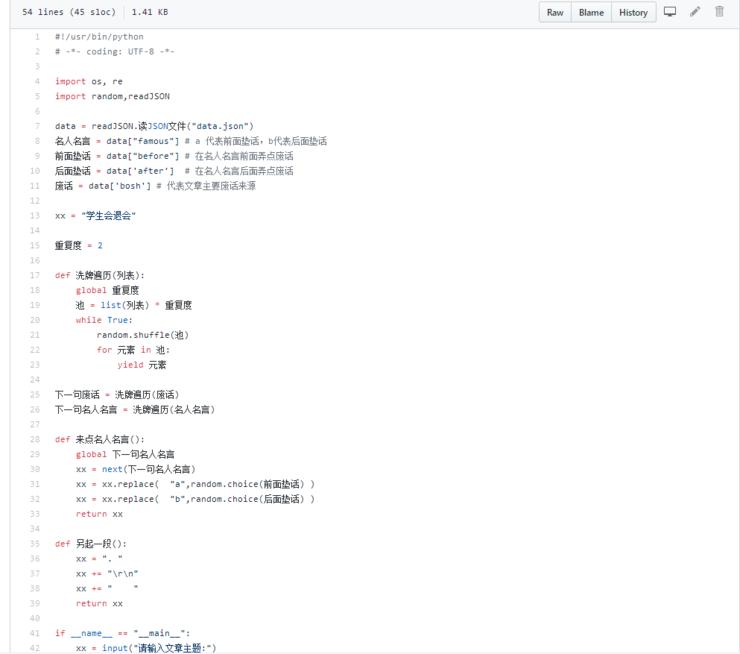Select line number 35
Screen dimensions: 740x654
35,544
